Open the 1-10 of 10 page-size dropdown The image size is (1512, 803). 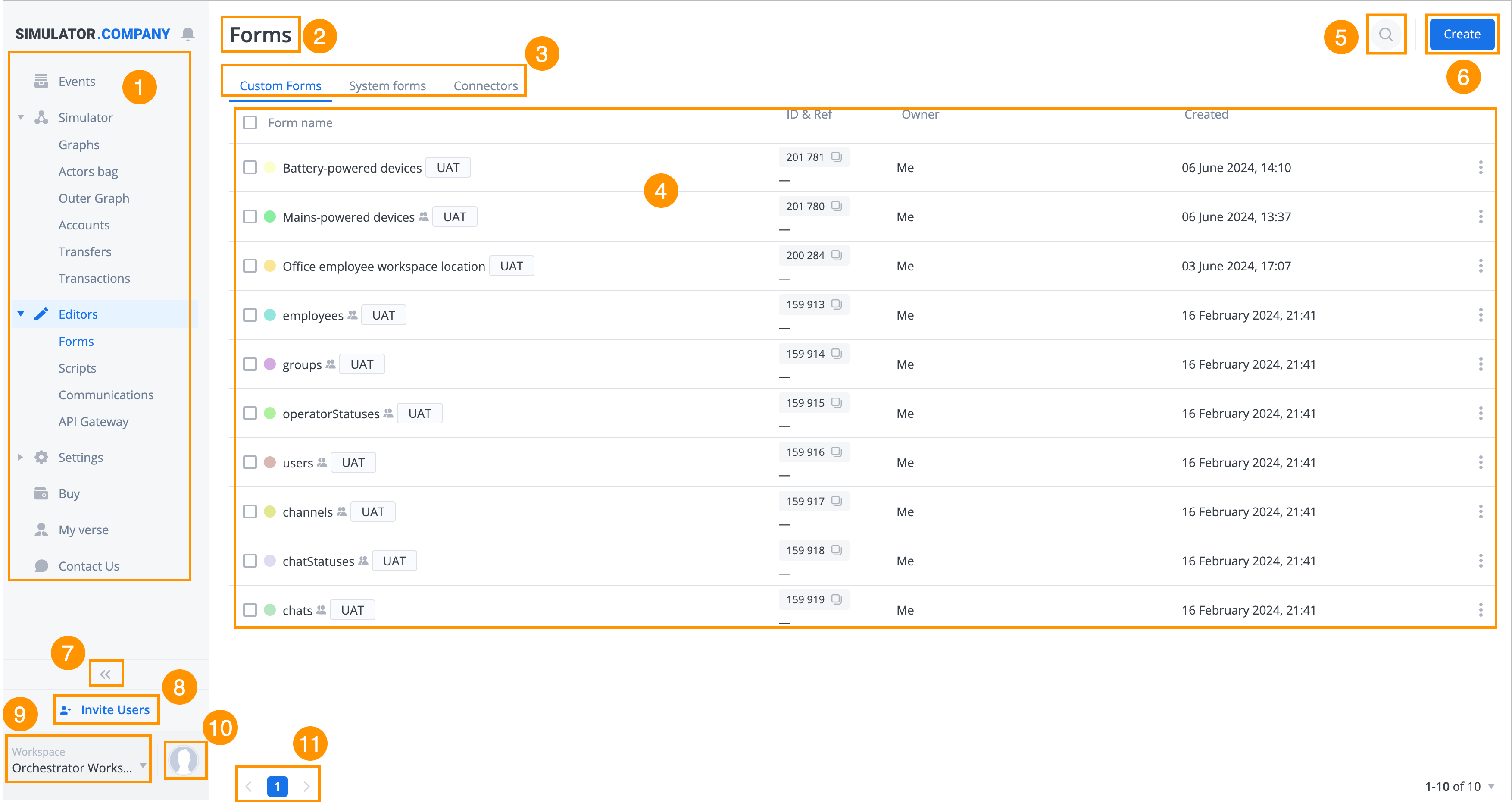(x=1491, y=786)
